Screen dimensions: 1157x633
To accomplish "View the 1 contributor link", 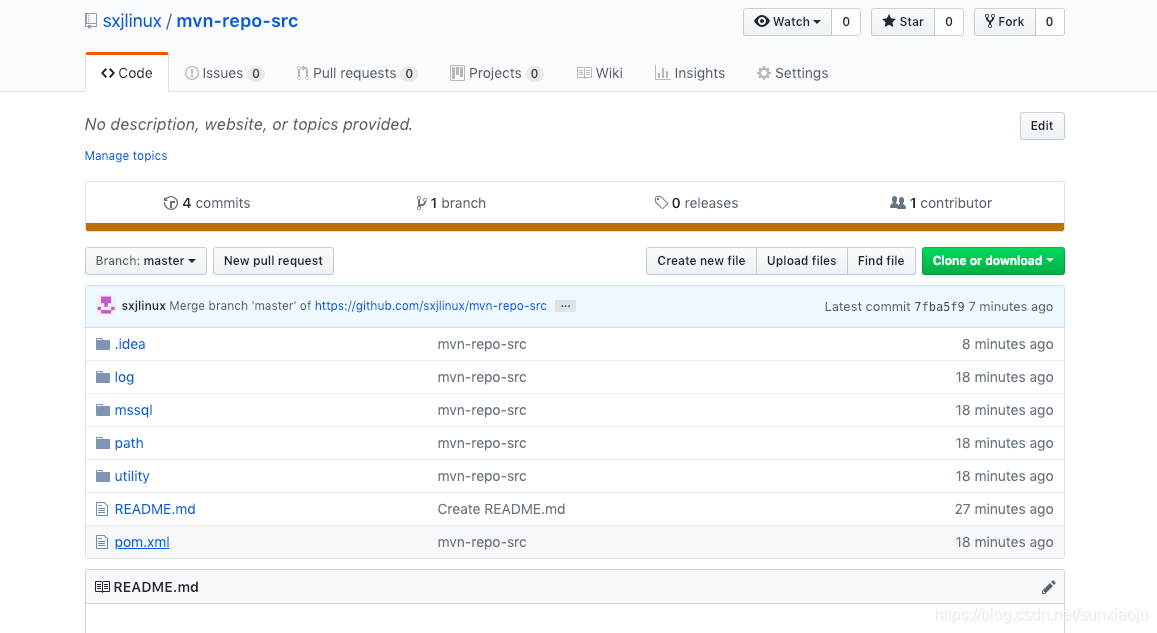I will tap(941, 203).
